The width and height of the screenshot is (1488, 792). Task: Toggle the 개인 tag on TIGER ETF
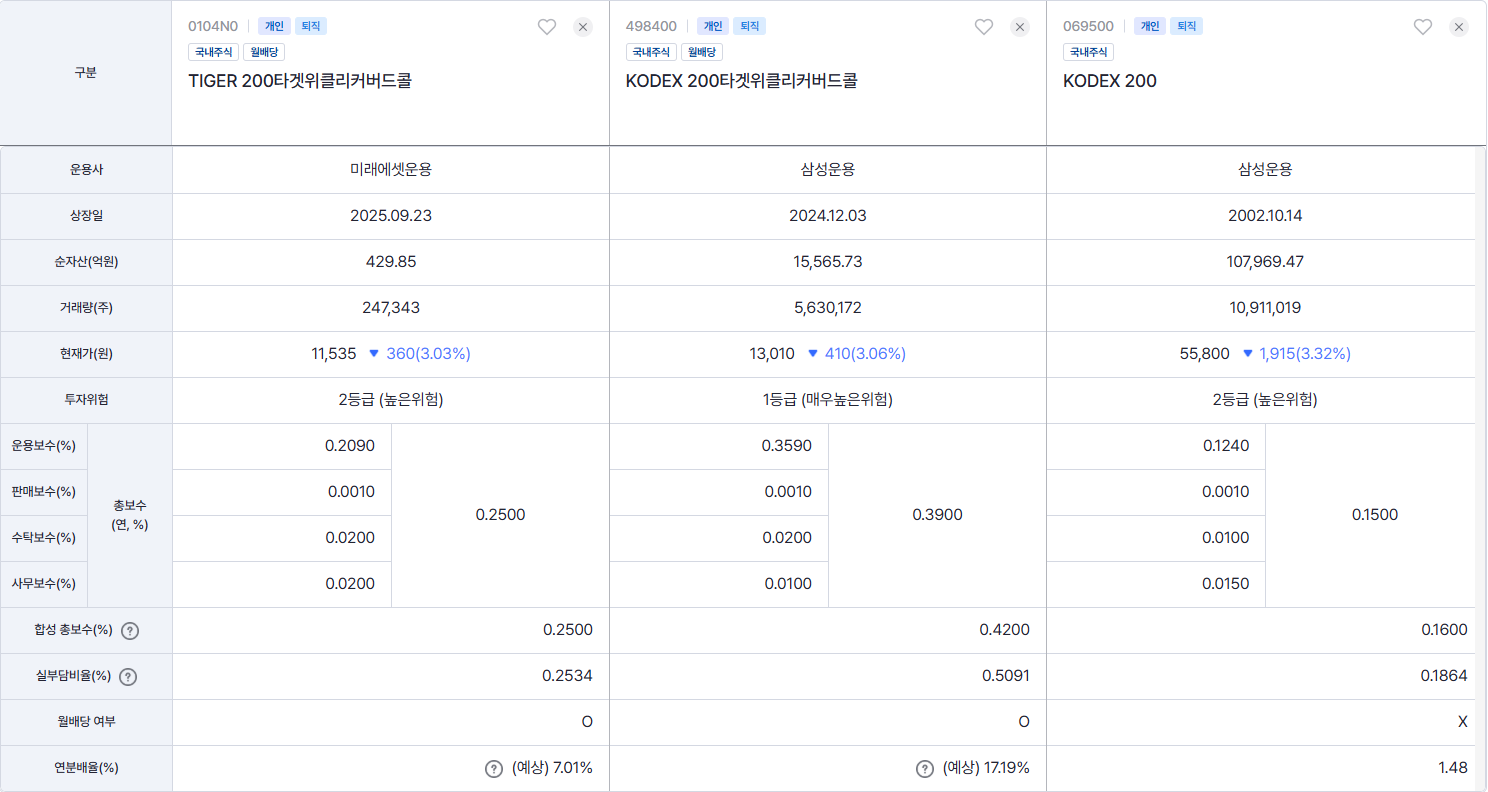pyautogui.click(x=273, y=26)
